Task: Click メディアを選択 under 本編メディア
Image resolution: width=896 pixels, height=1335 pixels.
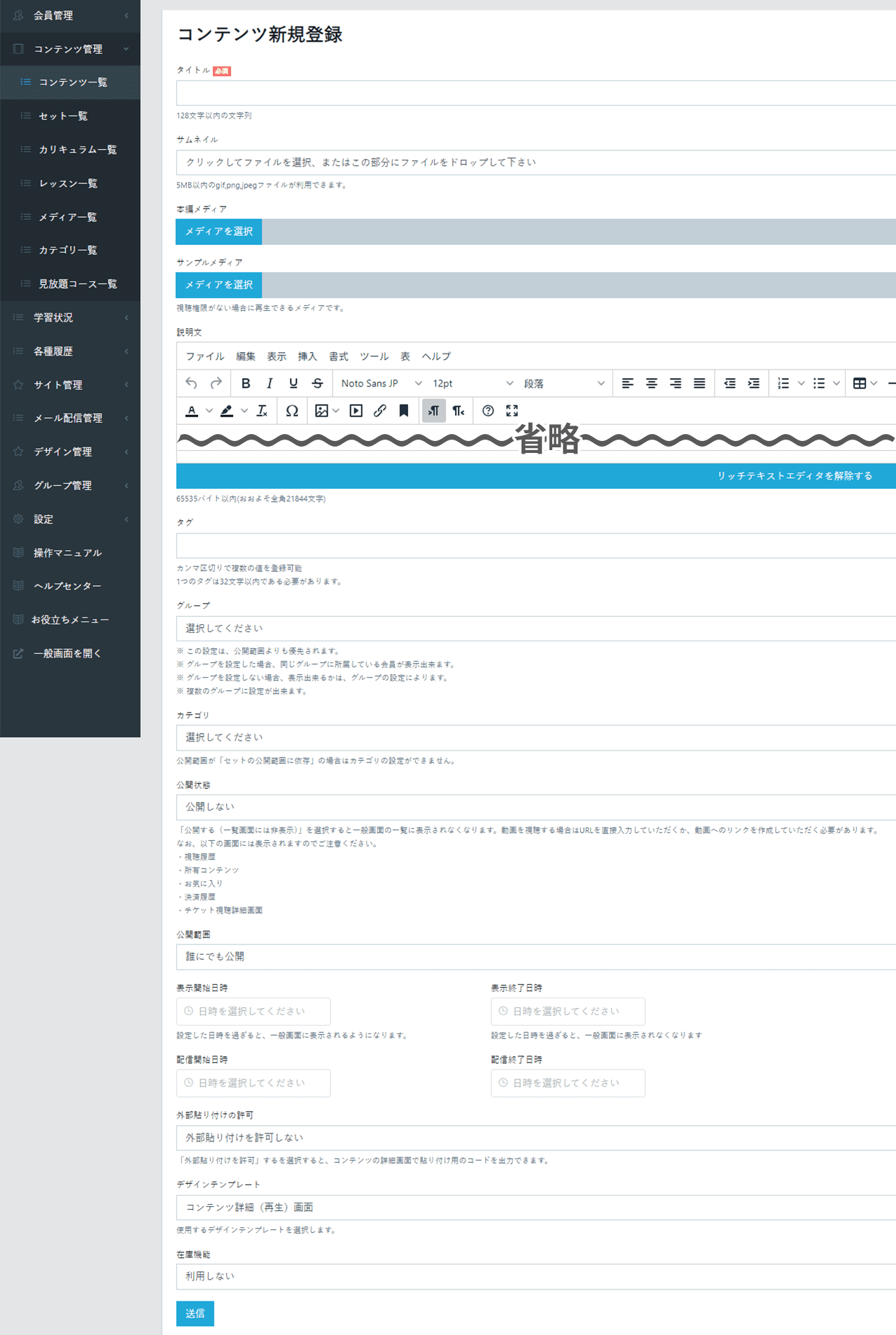Action: pyautogui.click(x=218, y=232)
